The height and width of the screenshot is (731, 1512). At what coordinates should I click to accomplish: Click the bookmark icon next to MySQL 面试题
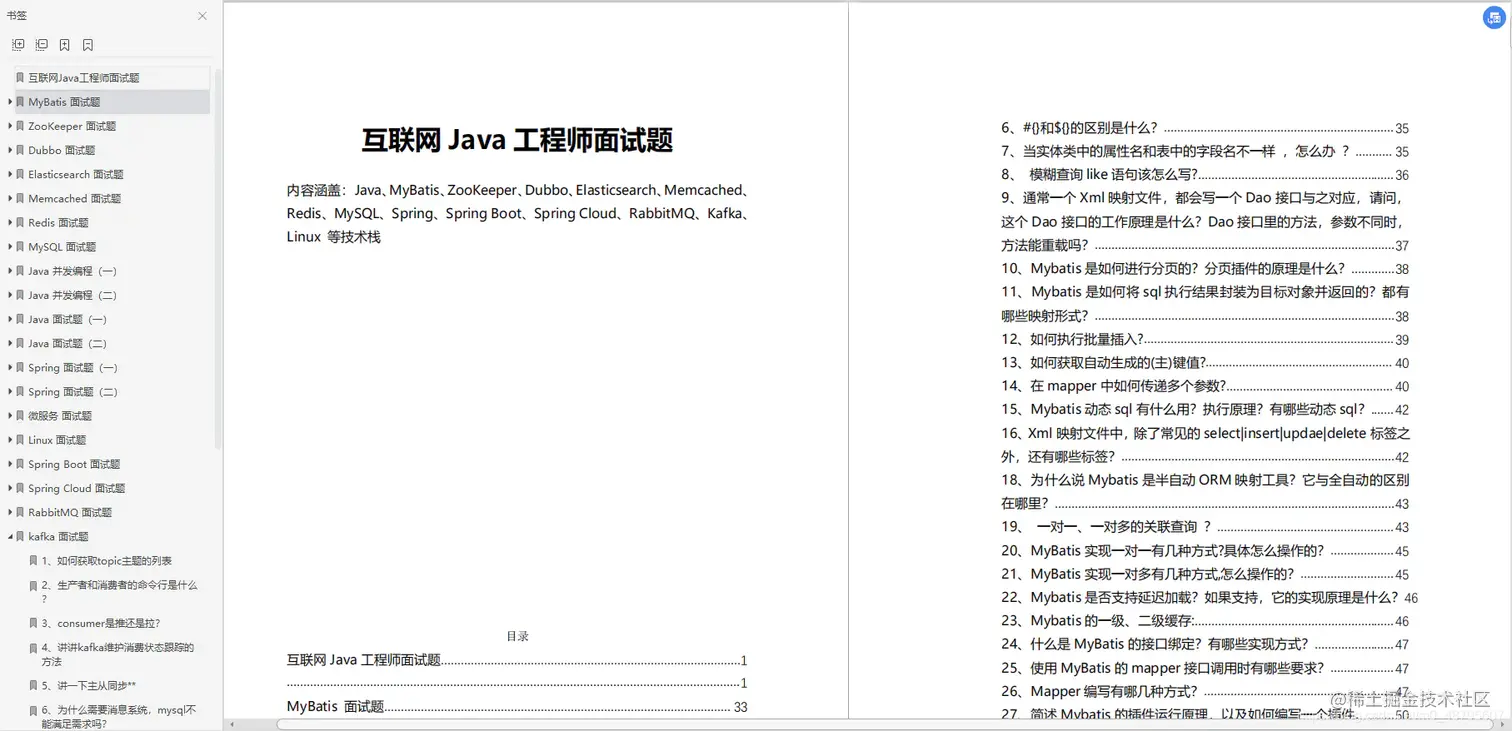[x=19, y=246]
